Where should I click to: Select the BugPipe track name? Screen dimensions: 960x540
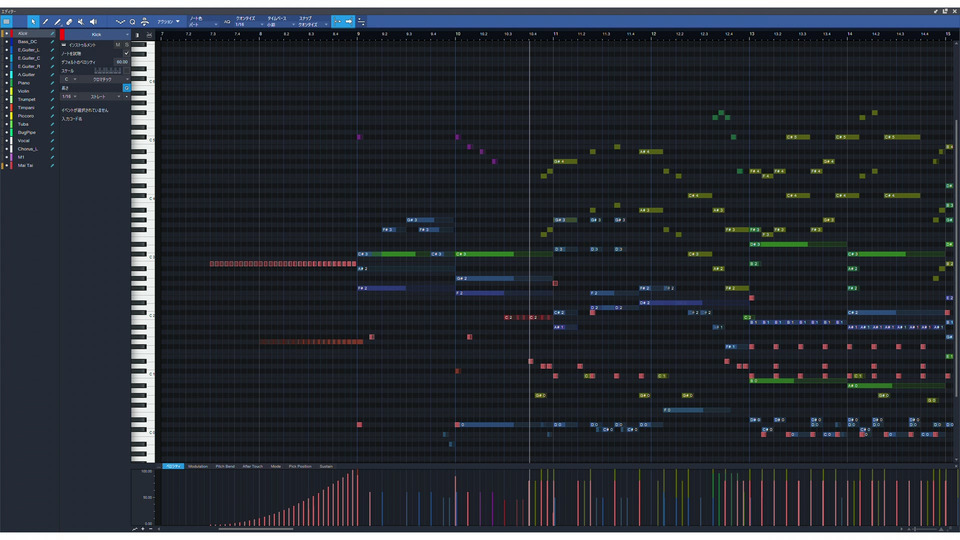[x=26, y=132]
